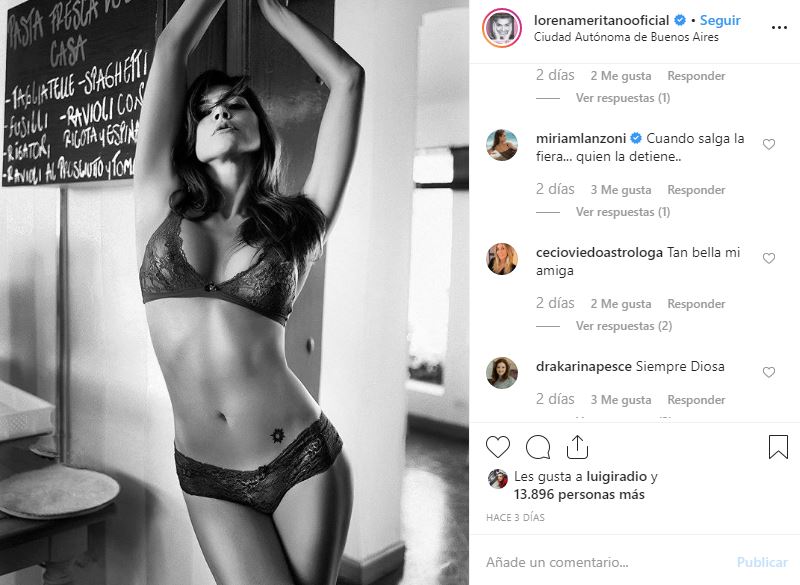800x585 pixels.
Task: Expand replies under the topmost comment
Action: [622, 97]
